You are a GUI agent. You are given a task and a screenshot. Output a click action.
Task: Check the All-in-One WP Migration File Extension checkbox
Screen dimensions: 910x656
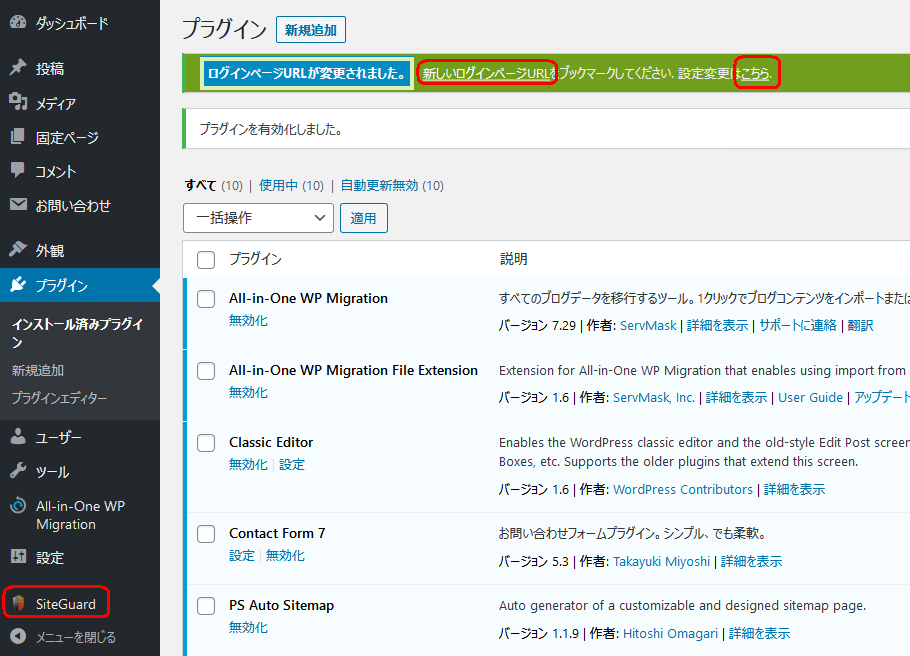click(205, 371)
